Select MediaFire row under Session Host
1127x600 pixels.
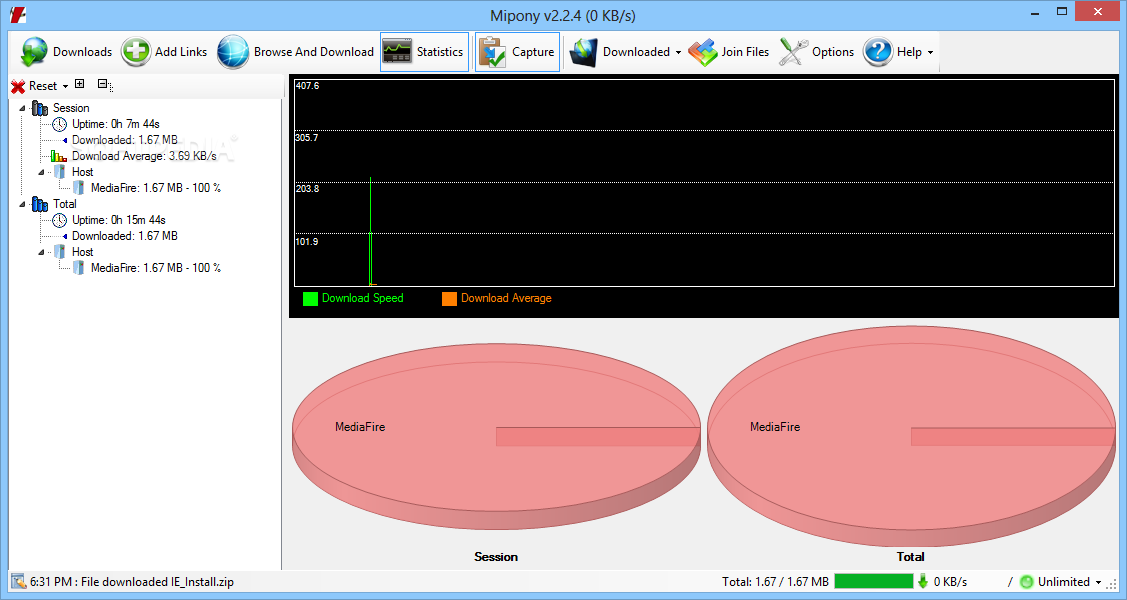coord(156,188)
